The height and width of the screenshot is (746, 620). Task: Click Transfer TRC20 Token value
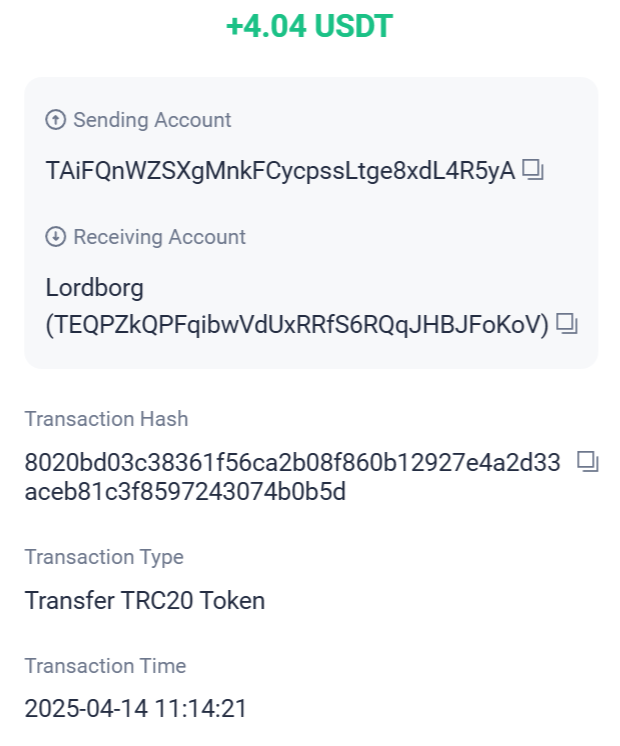[145, 600]
